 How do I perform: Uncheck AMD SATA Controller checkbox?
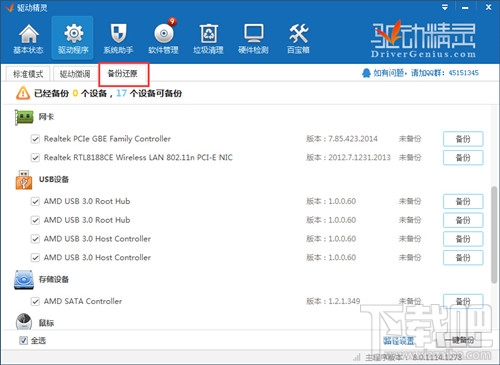[35, 301]
